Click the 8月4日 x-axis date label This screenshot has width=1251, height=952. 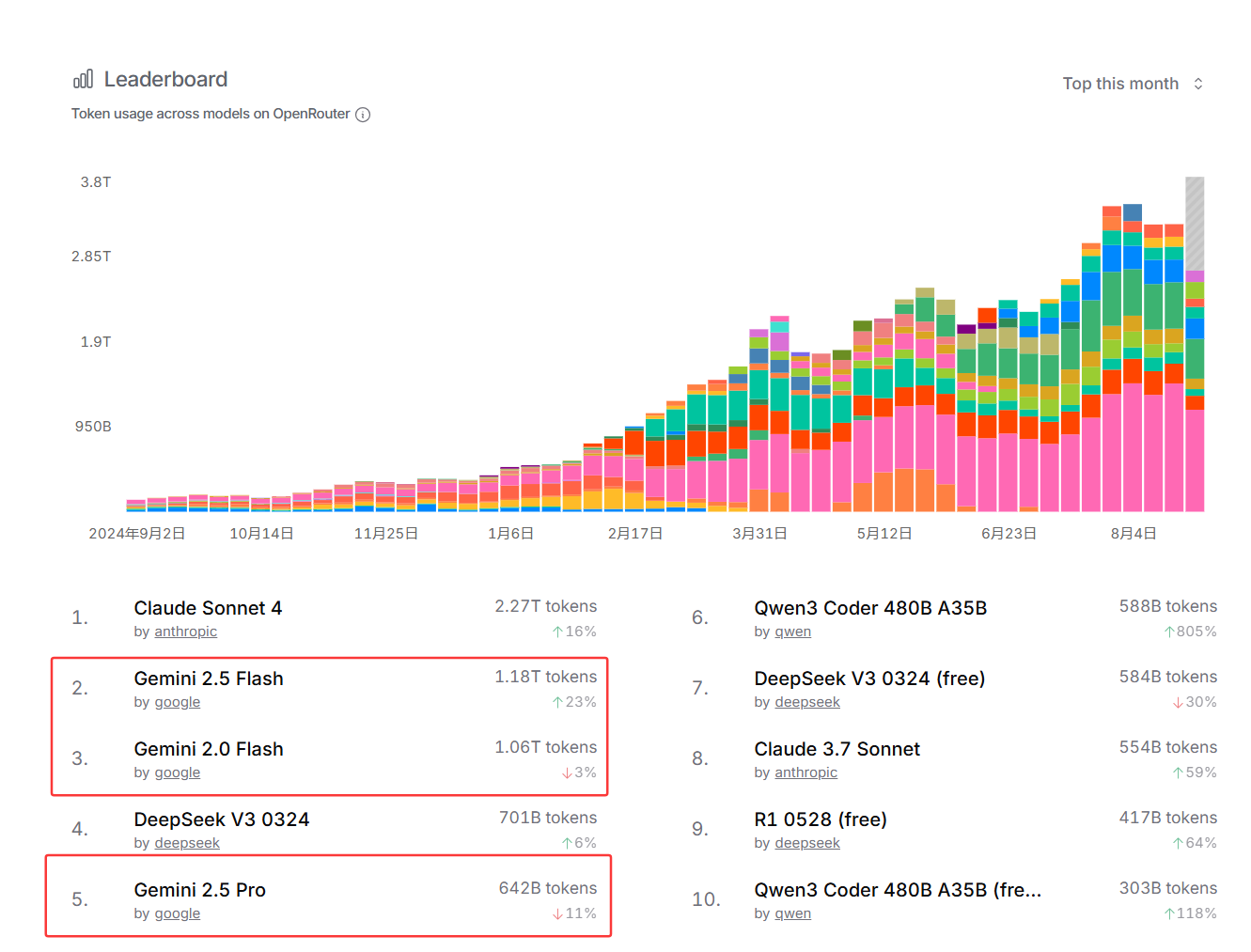(1134, 534)
